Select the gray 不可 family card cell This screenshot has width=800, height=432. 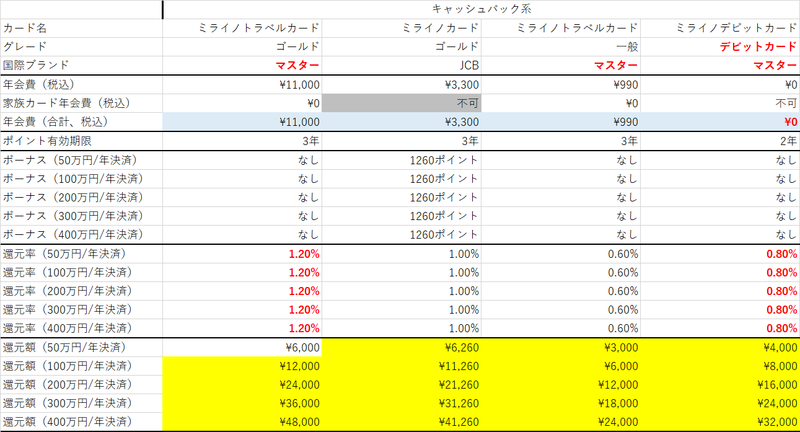tap(402, 104)
